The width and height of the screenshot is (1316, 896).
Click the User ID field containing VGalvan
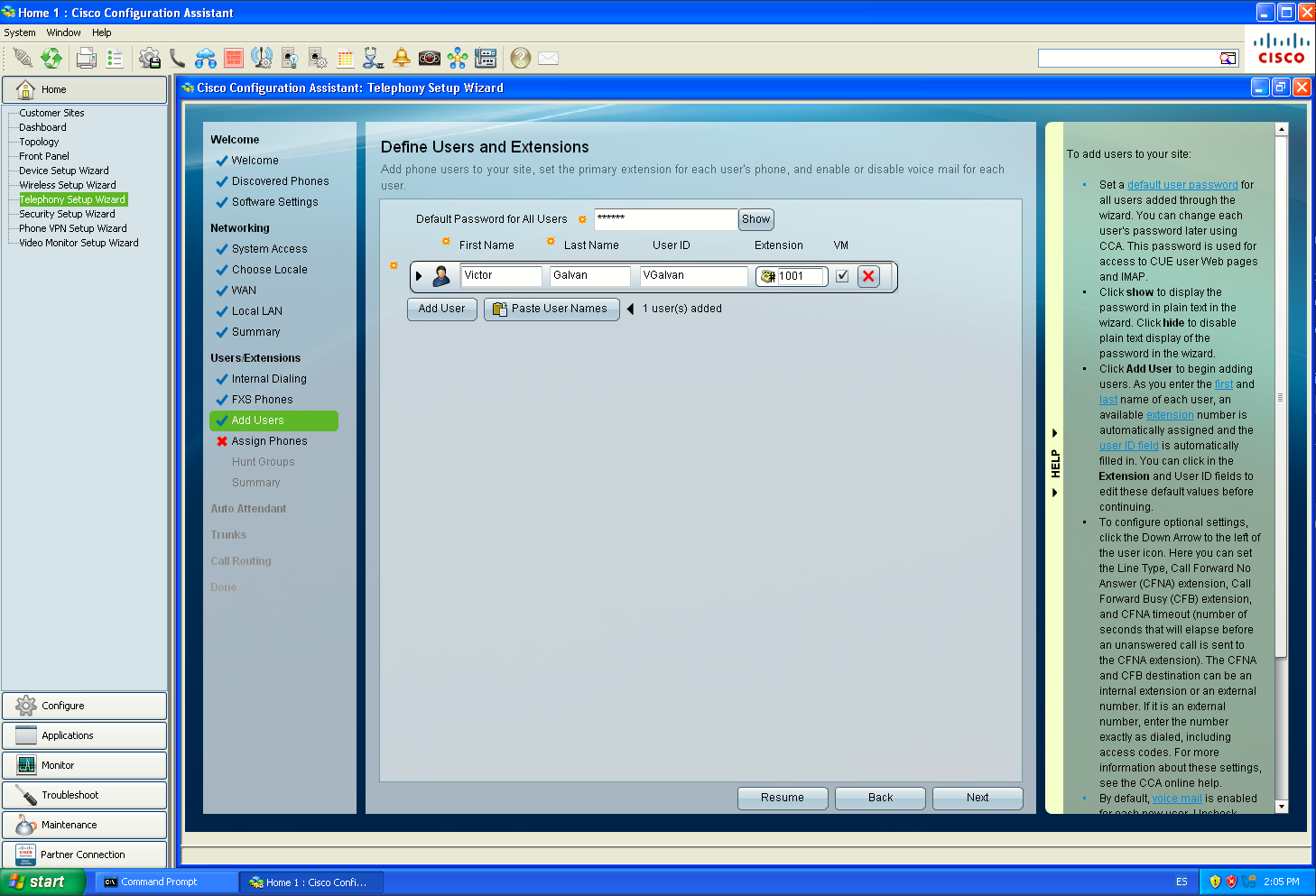(x=694, y=276)
